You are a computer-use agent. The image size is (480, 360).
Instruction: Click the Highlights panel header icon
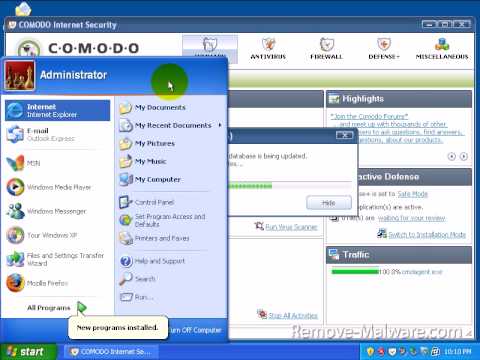click(x=334, y=99)
